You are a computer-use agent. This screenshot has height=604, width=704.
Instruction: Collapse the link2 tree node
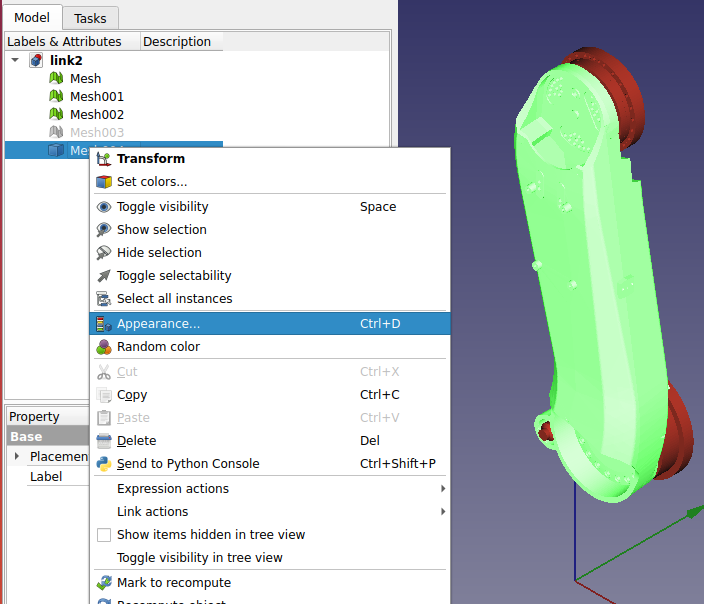[x=15, y=61]
